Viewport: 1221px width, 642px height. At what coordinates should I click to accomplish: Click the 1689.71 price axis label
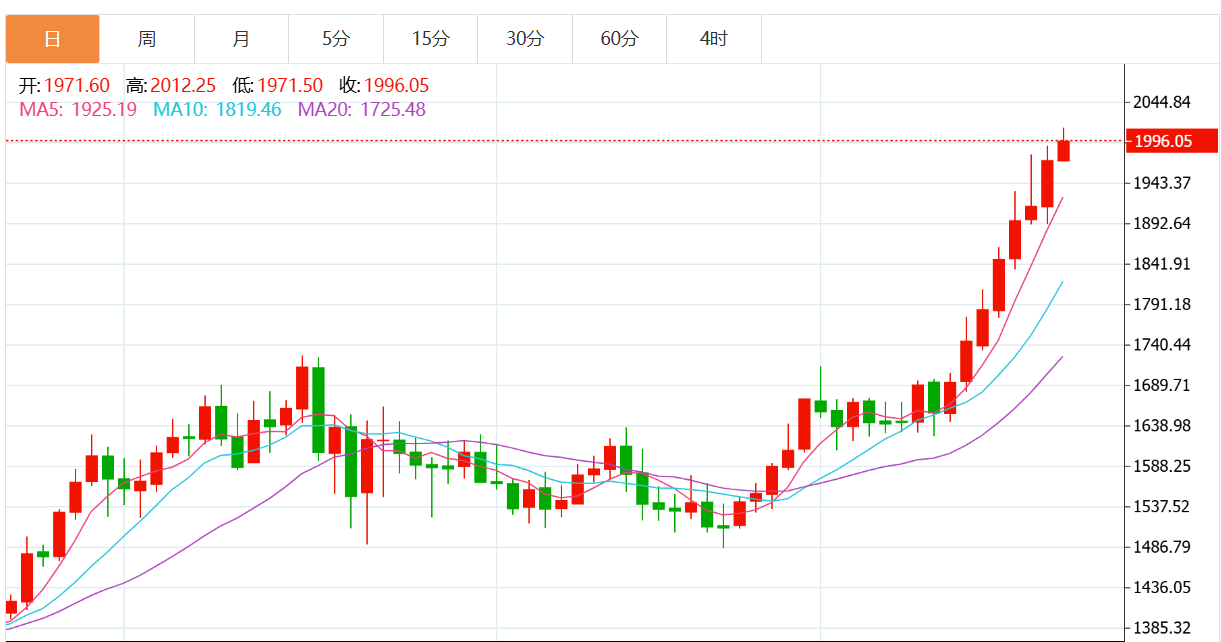tap(1162, 385)
